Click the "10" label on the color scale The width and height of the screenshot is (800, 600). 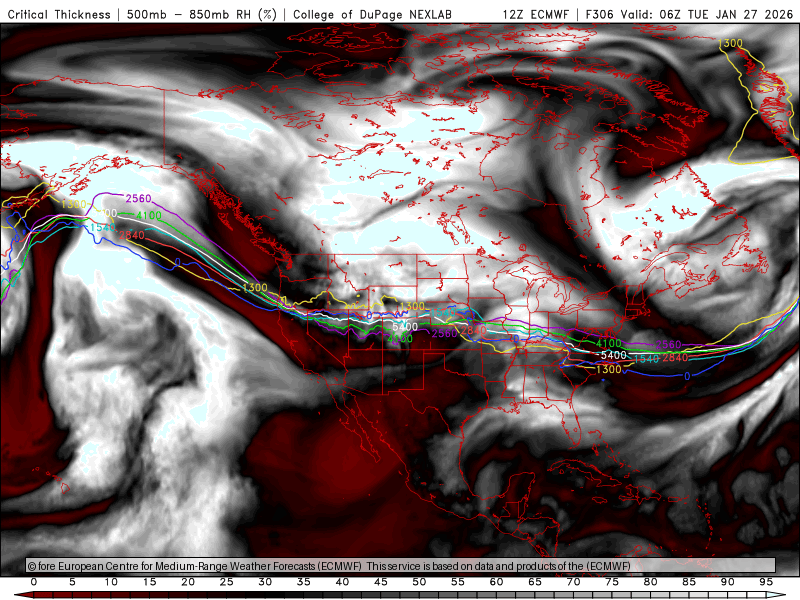[111, 582]
